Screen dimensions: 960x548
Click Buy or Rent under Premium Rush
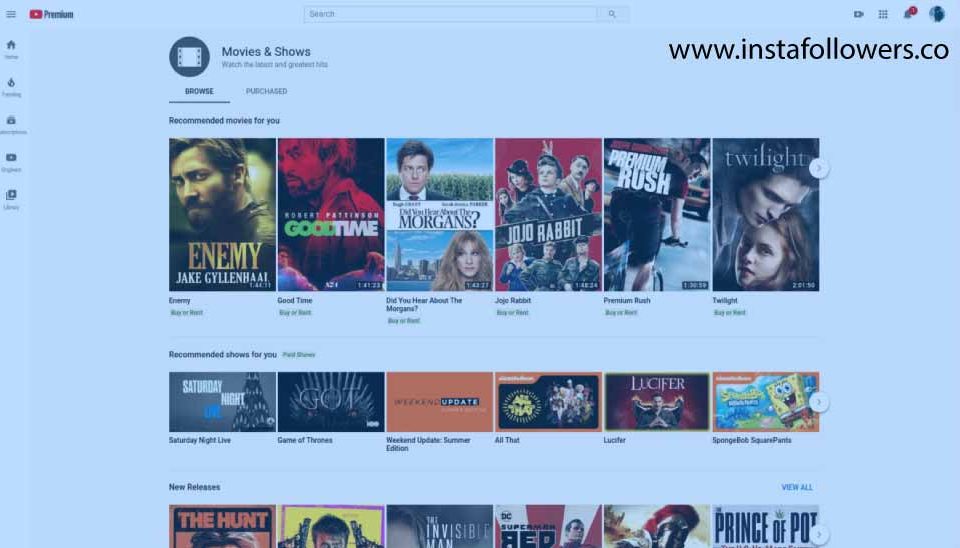click(621, 313)
